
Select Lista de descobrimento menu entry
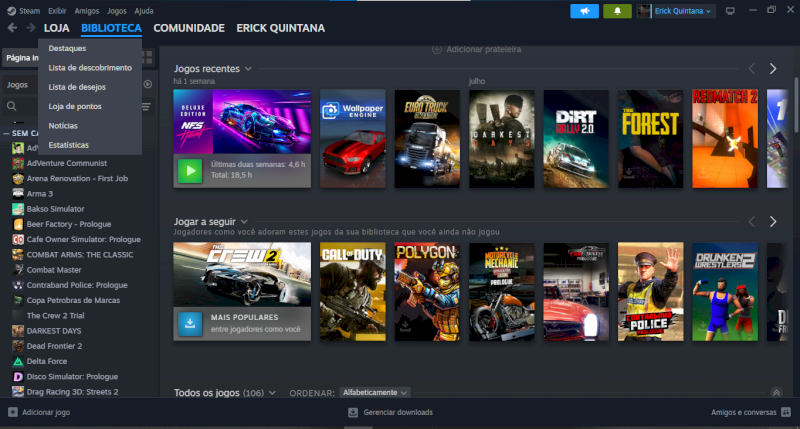[90, 67]
